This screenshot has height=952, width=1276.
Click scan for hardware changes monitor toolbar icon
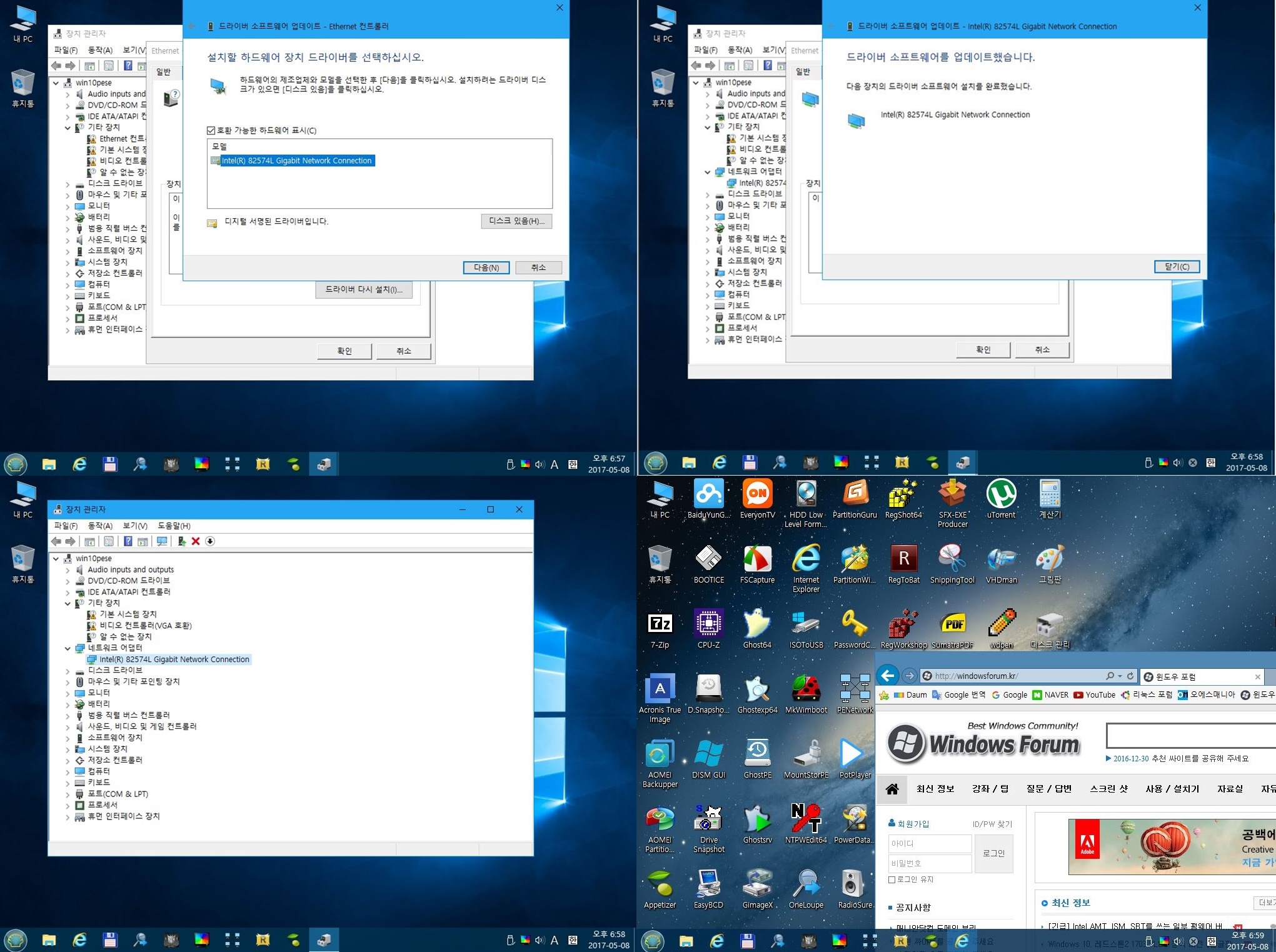tap(162, 541)
